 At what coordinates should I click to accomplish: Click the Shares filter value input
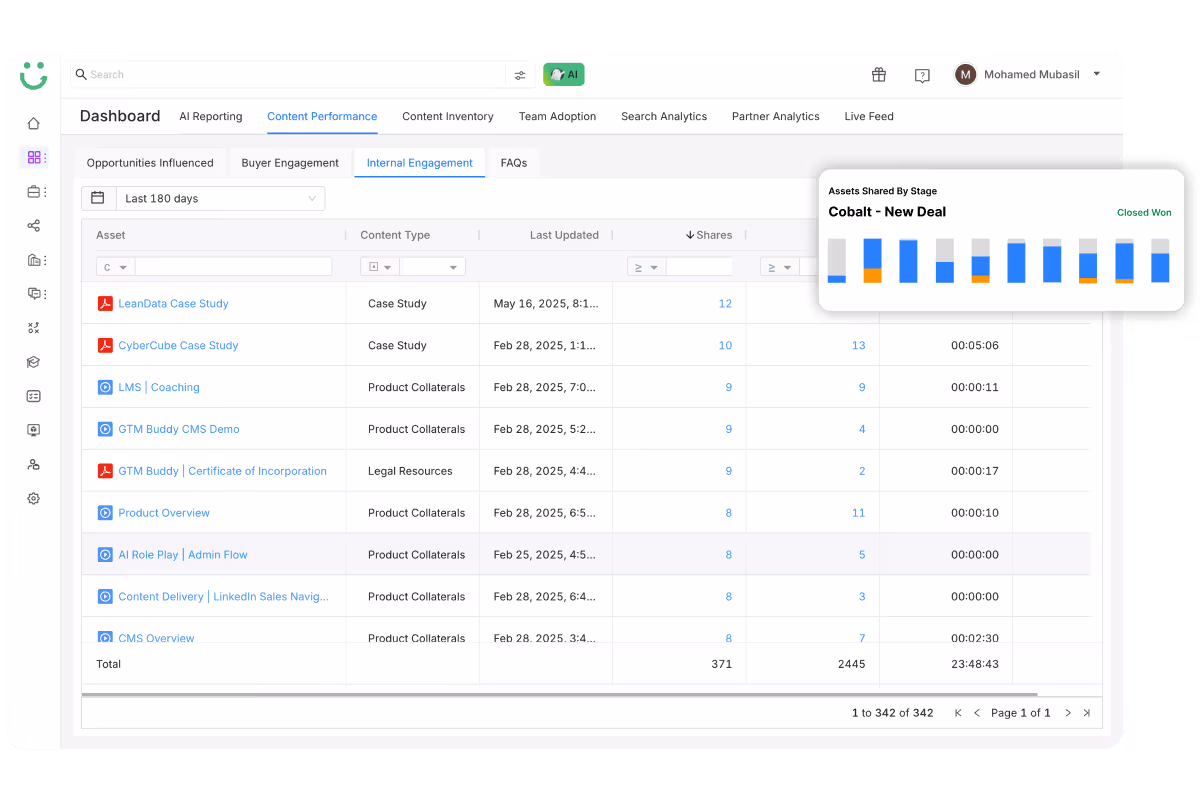(700, 267)
